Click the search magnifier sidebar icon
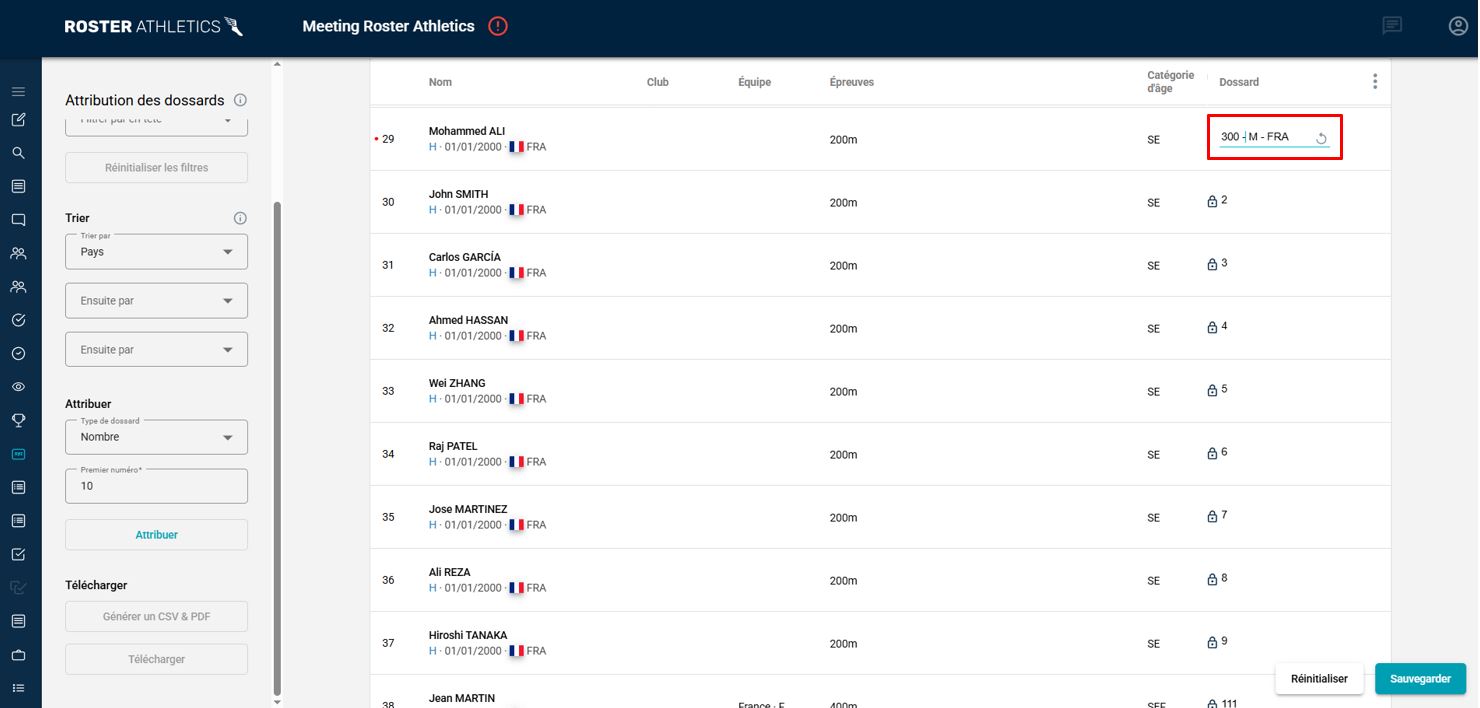 tap(18, 153)
